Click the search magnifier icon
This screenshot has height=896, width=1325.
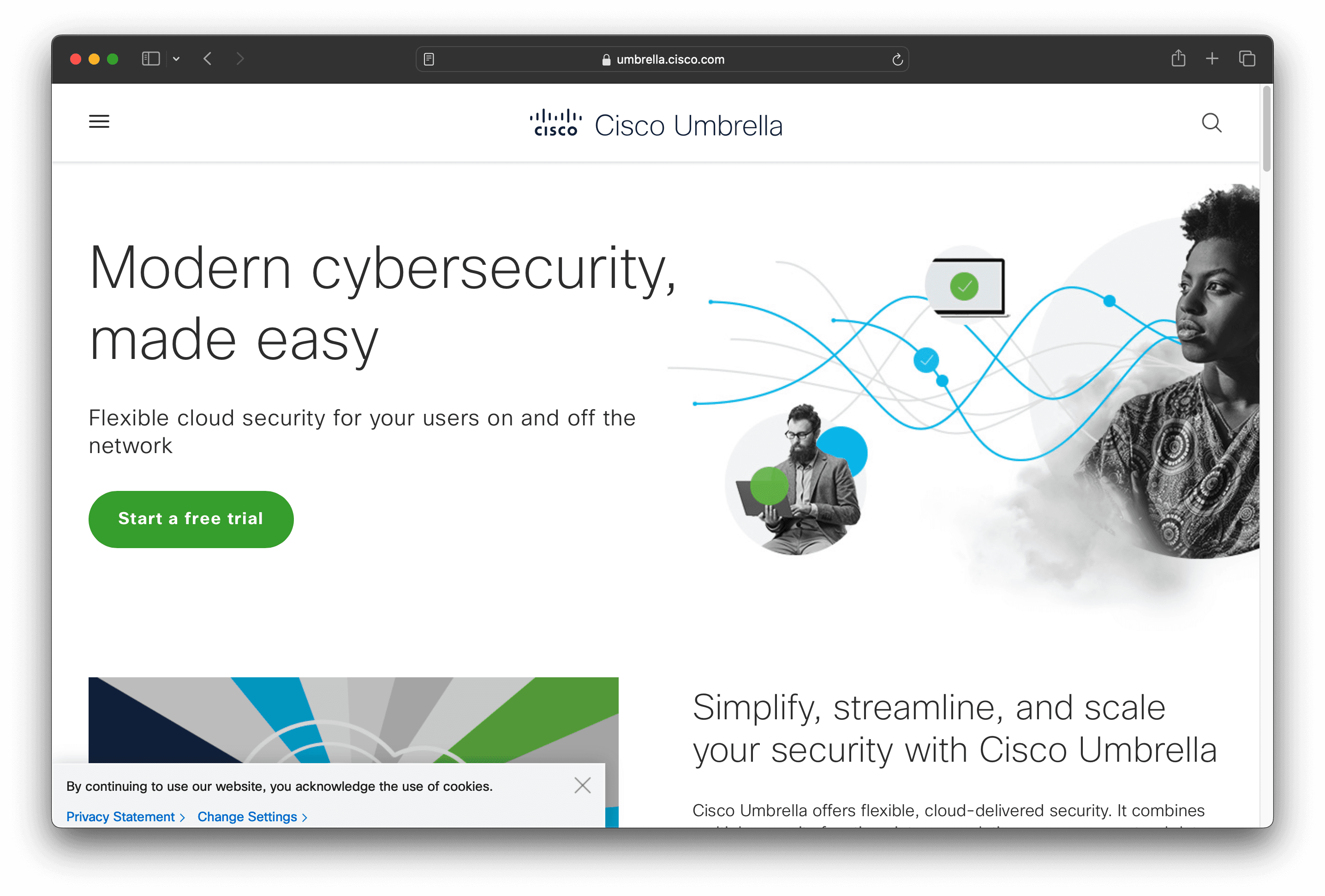click(1212, 123)
